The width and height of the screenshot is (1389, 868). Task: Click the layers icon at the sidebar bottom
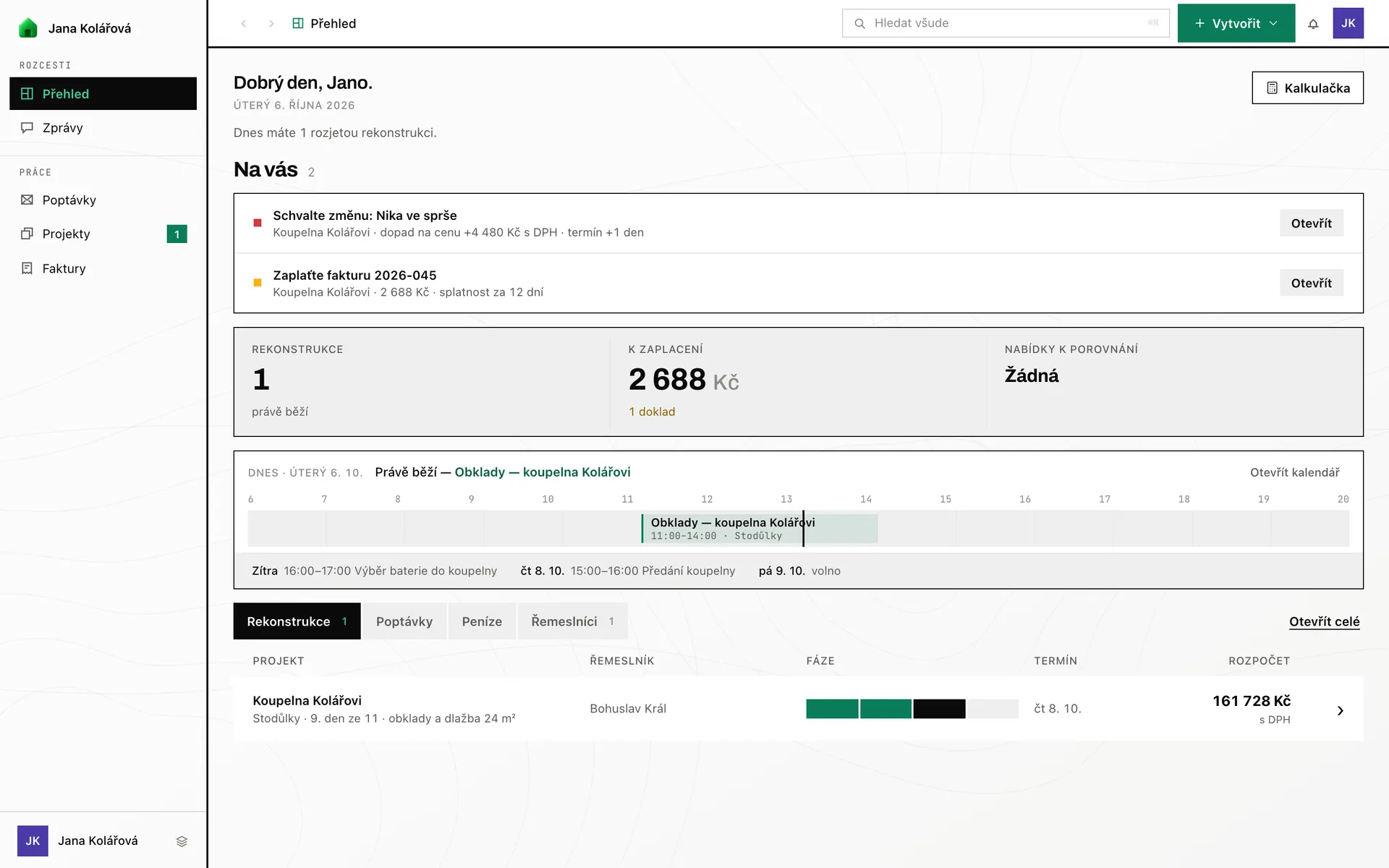click(182, 841)
